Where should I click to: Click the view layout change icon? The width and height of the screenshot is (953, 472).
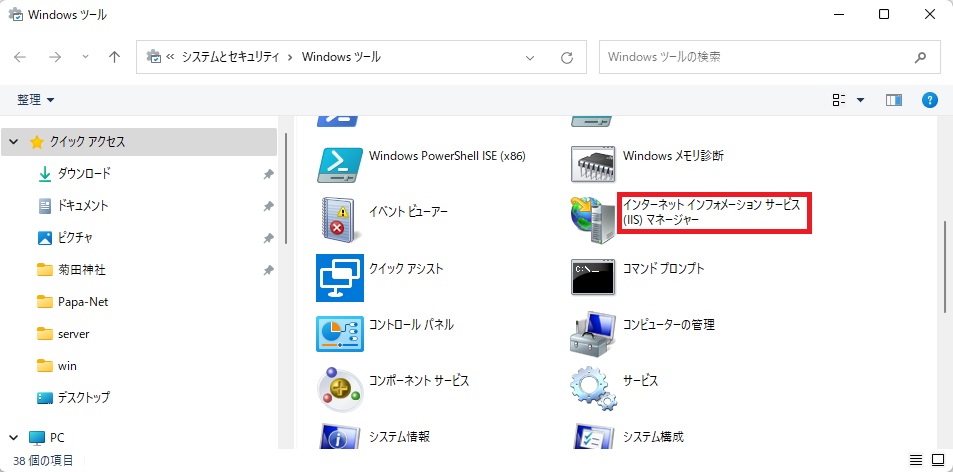(x=839, y=100)
